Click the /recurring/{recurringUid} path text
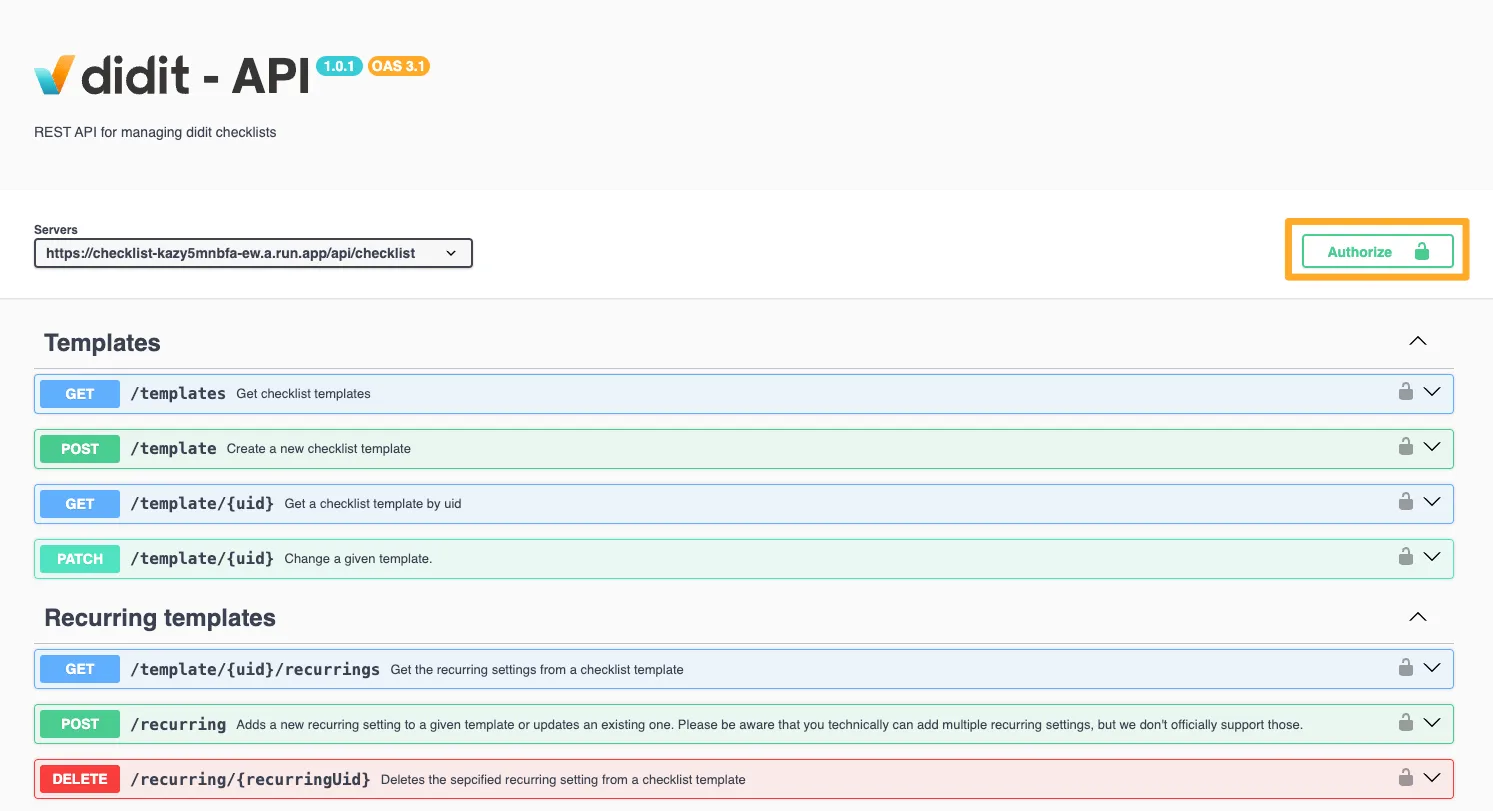 (250, 779)
